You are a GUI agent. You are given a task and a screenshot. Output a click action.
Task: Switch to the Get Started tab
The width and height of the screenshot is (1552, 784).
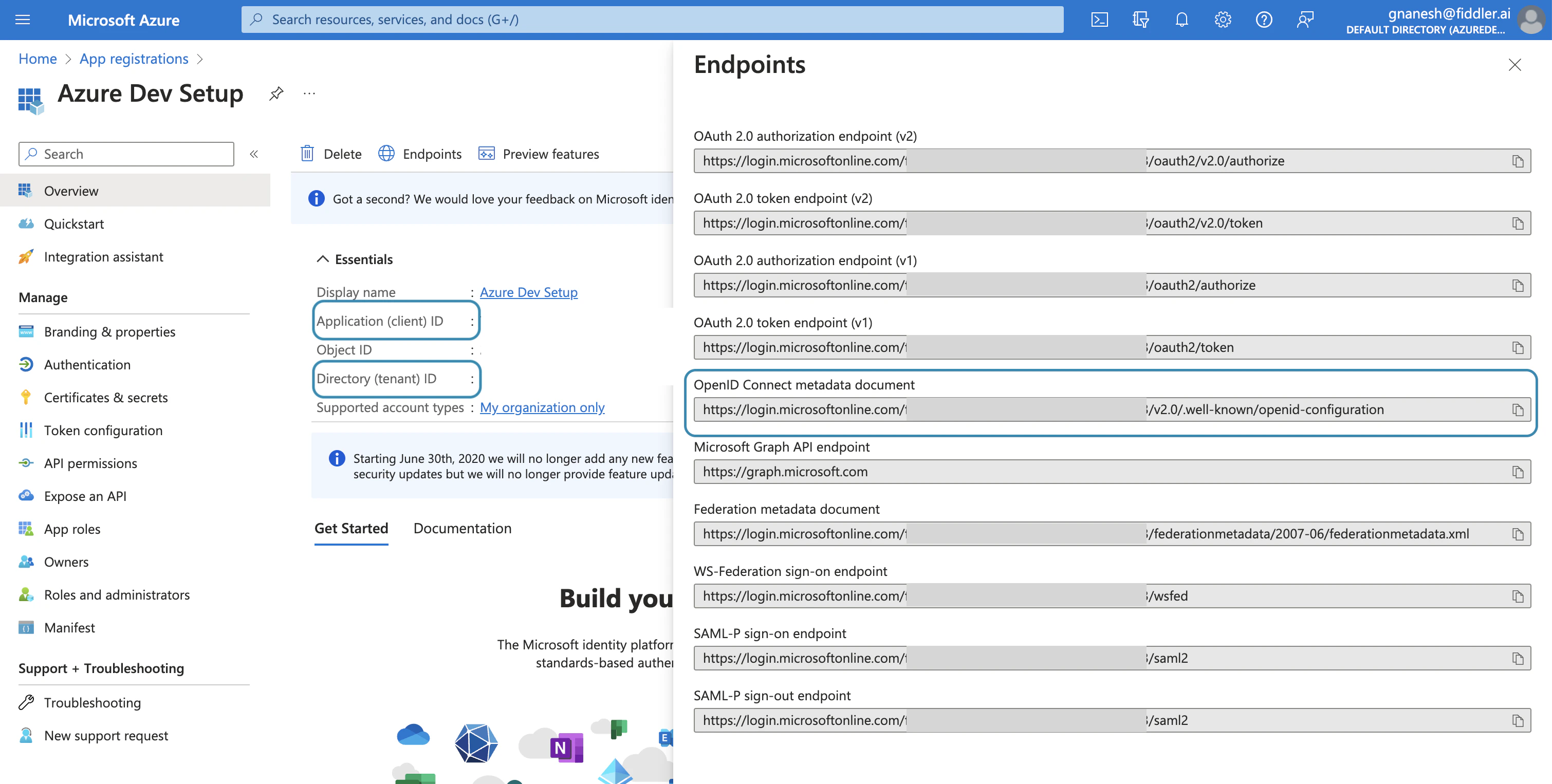tap(351, 529)
